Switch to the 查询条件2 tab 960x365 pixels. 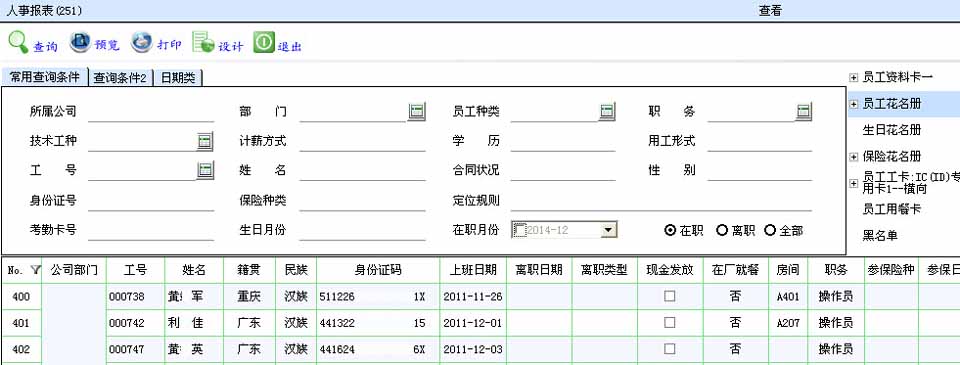[x=120, y=78]
